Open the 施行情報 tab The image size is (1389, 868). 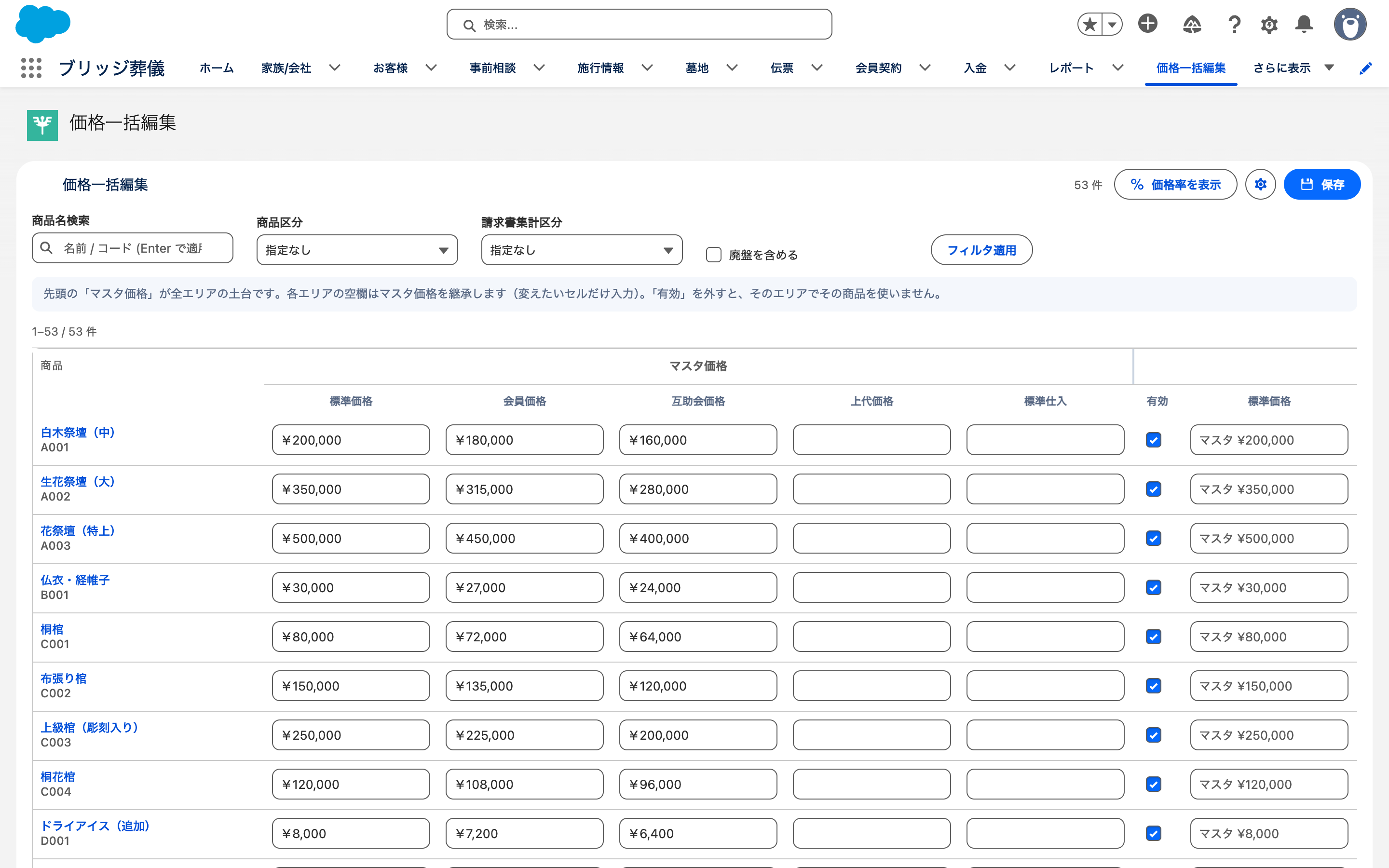click(600, 68)
